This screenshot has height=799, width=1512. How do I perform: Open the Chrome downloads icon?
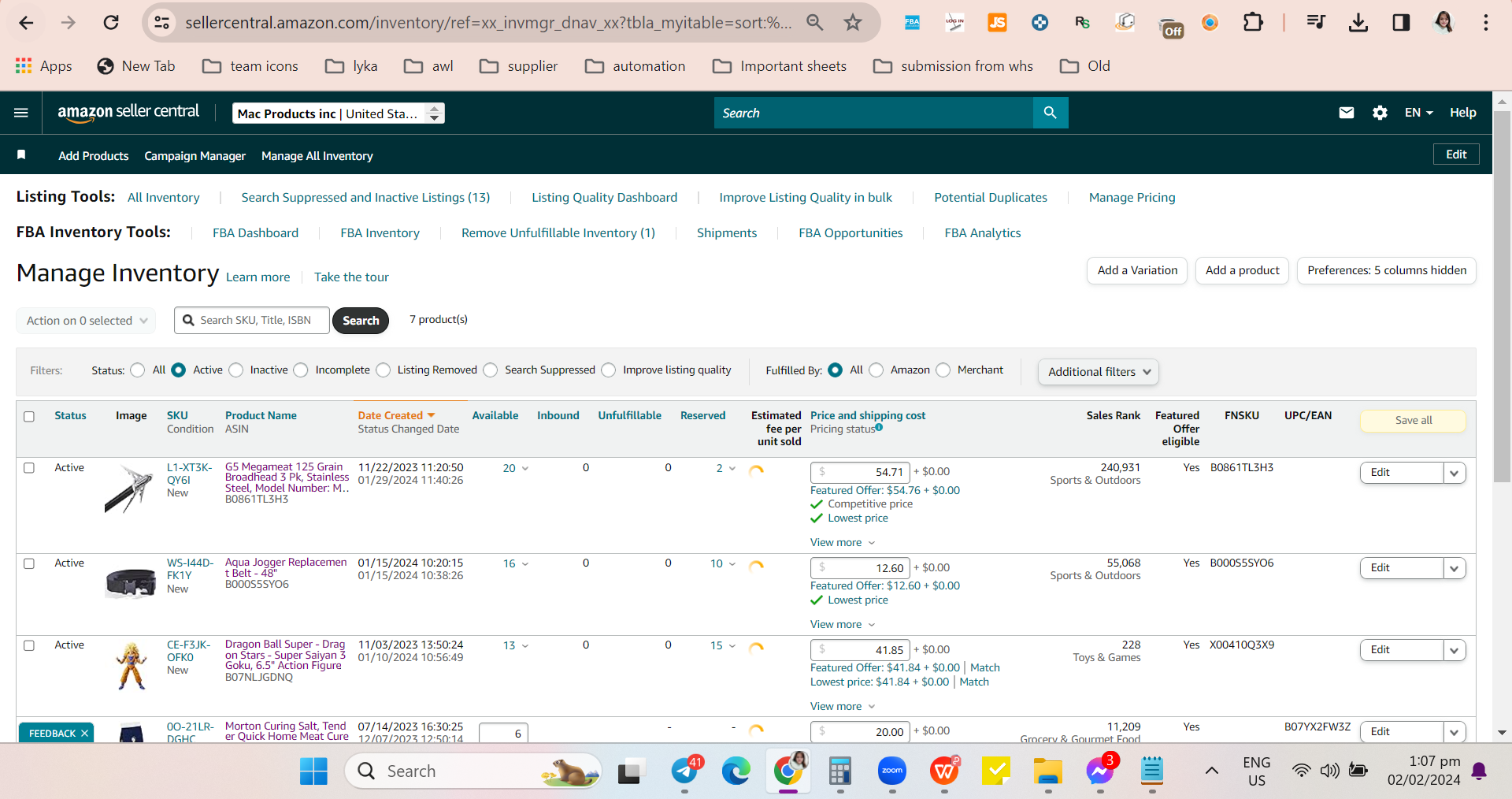tap(1358, 23)
